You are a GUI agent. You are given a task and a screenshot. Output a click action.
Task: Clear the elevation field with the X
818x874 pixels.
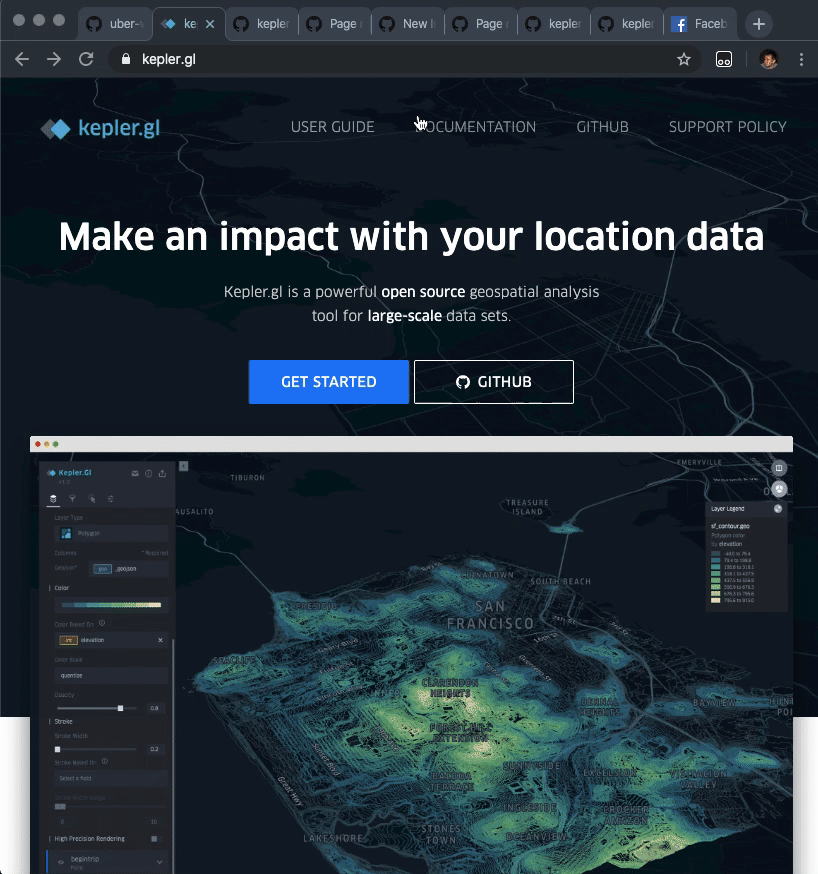pyautogui.click(x=160, y=640)
